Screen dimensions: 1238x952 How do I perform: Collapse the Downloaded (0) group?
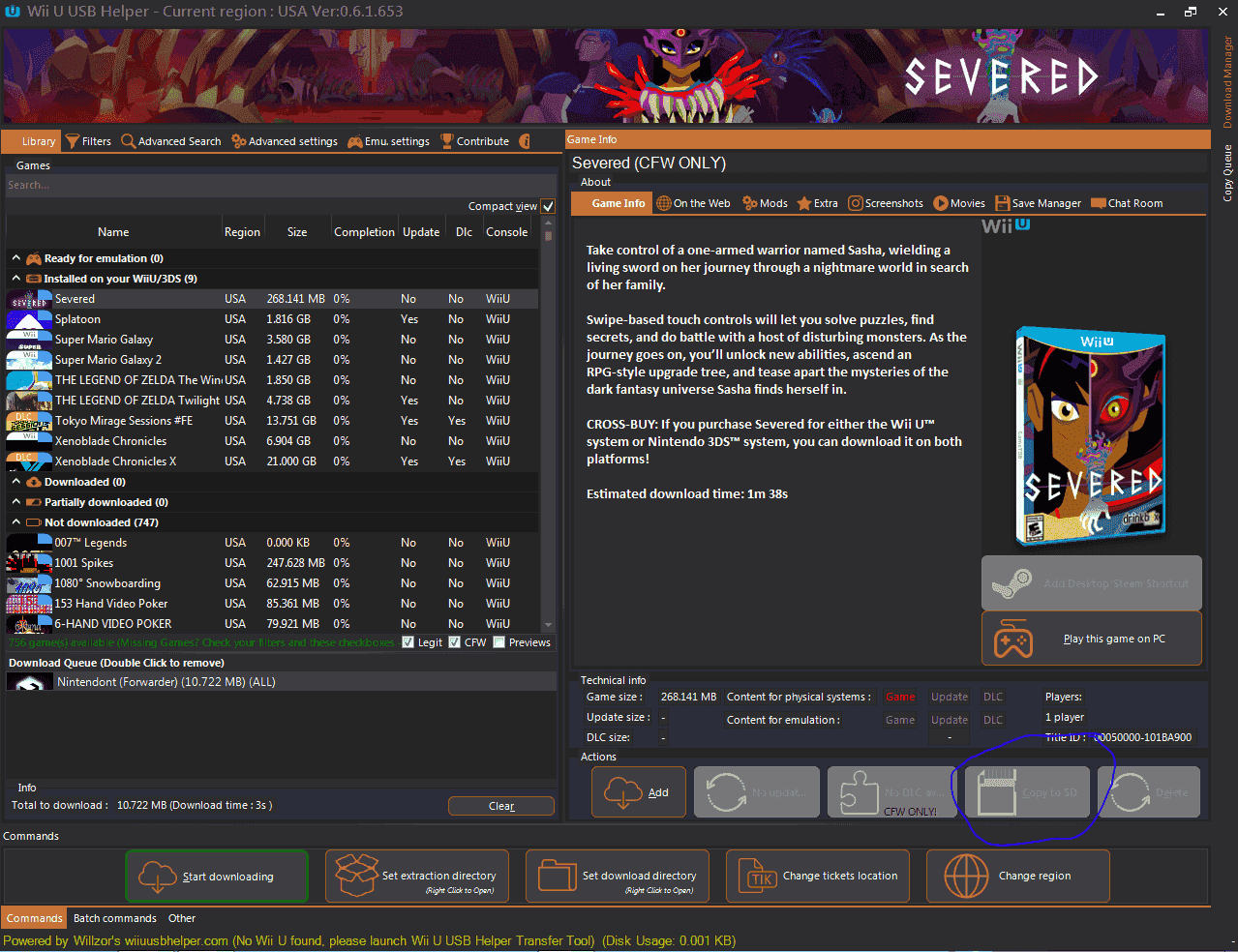click(x=16, y=482)
